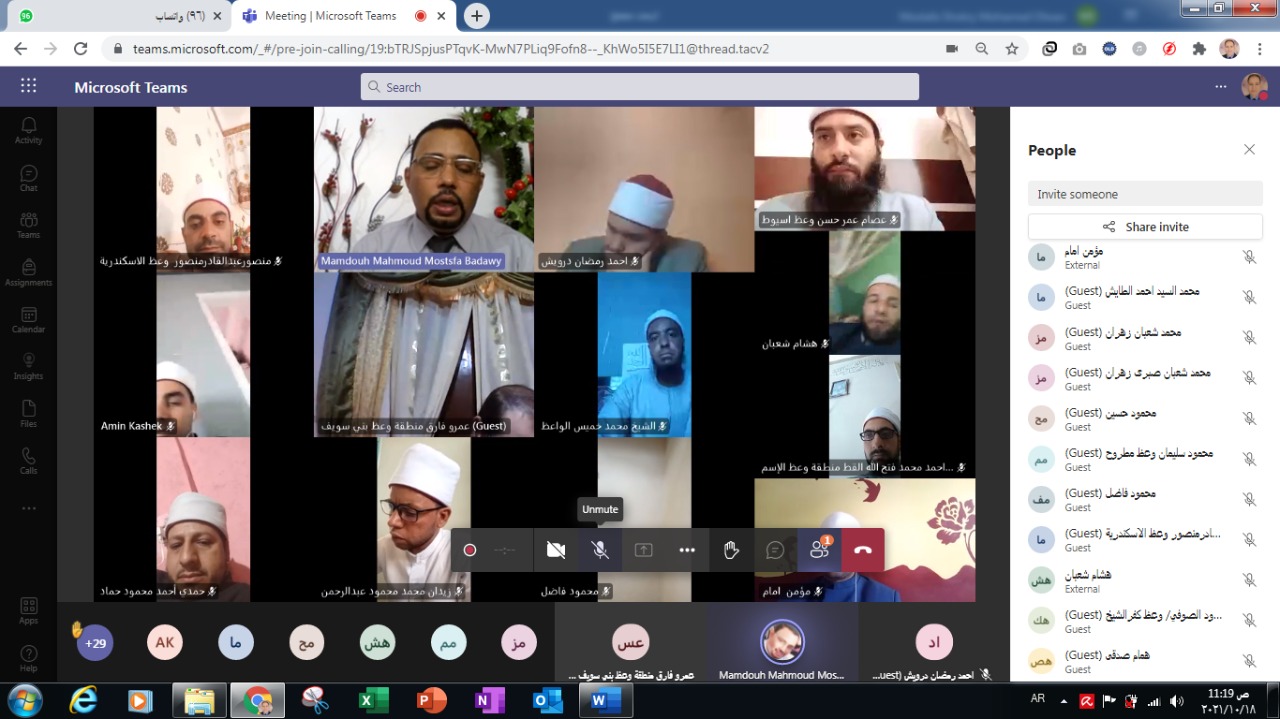Expand more actions in call toolbar
Image resolution: width=1280 pixels, height=719 pixels.
[687, 550]
